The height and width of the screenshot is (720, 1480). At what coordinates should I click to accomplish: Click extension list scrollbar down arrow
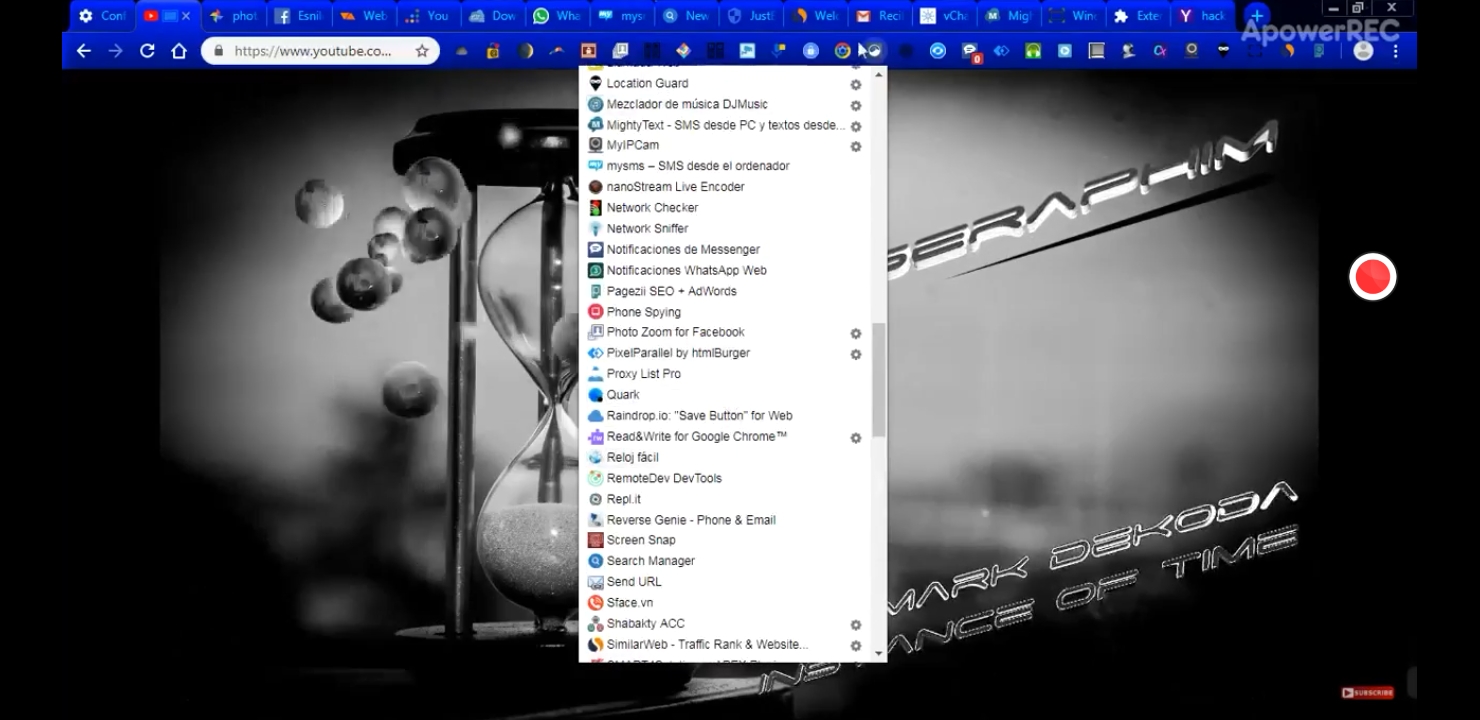[879, 654]
